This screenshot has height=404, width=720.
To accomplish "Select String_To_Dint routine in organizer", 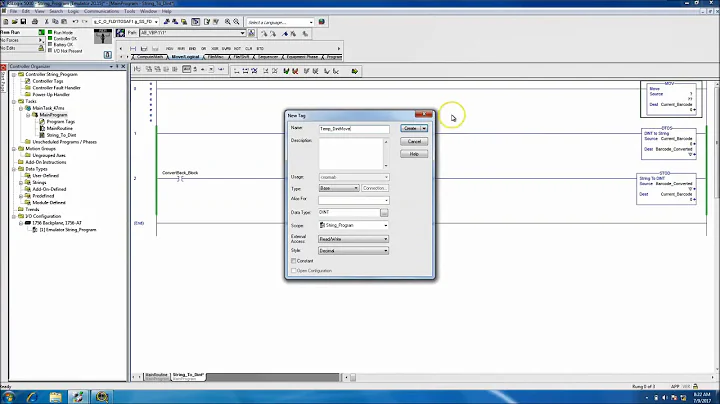I will pyautogui.click(x=61, y=135).
